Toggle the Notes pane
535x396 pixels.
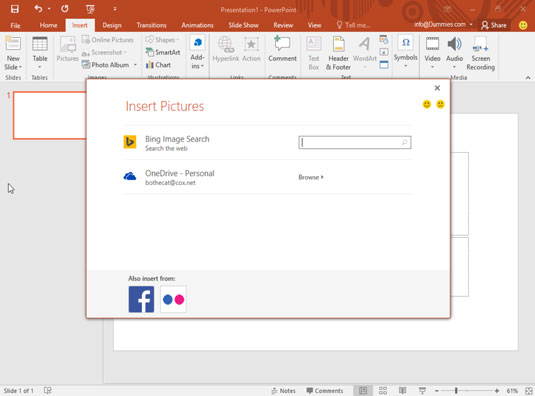coord(283,391)
